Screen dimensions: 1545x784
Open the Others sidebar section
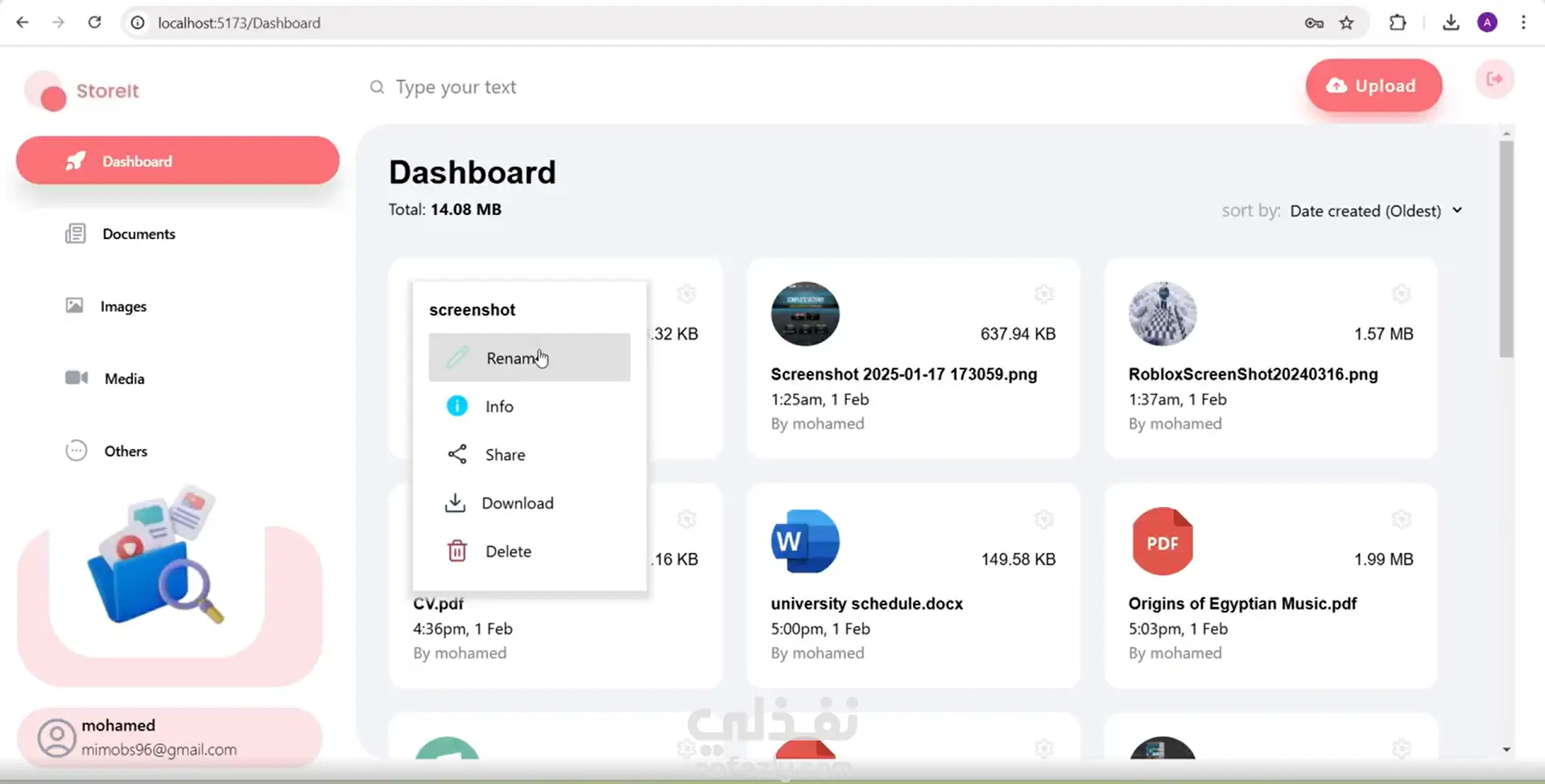[x=178, y=451]
